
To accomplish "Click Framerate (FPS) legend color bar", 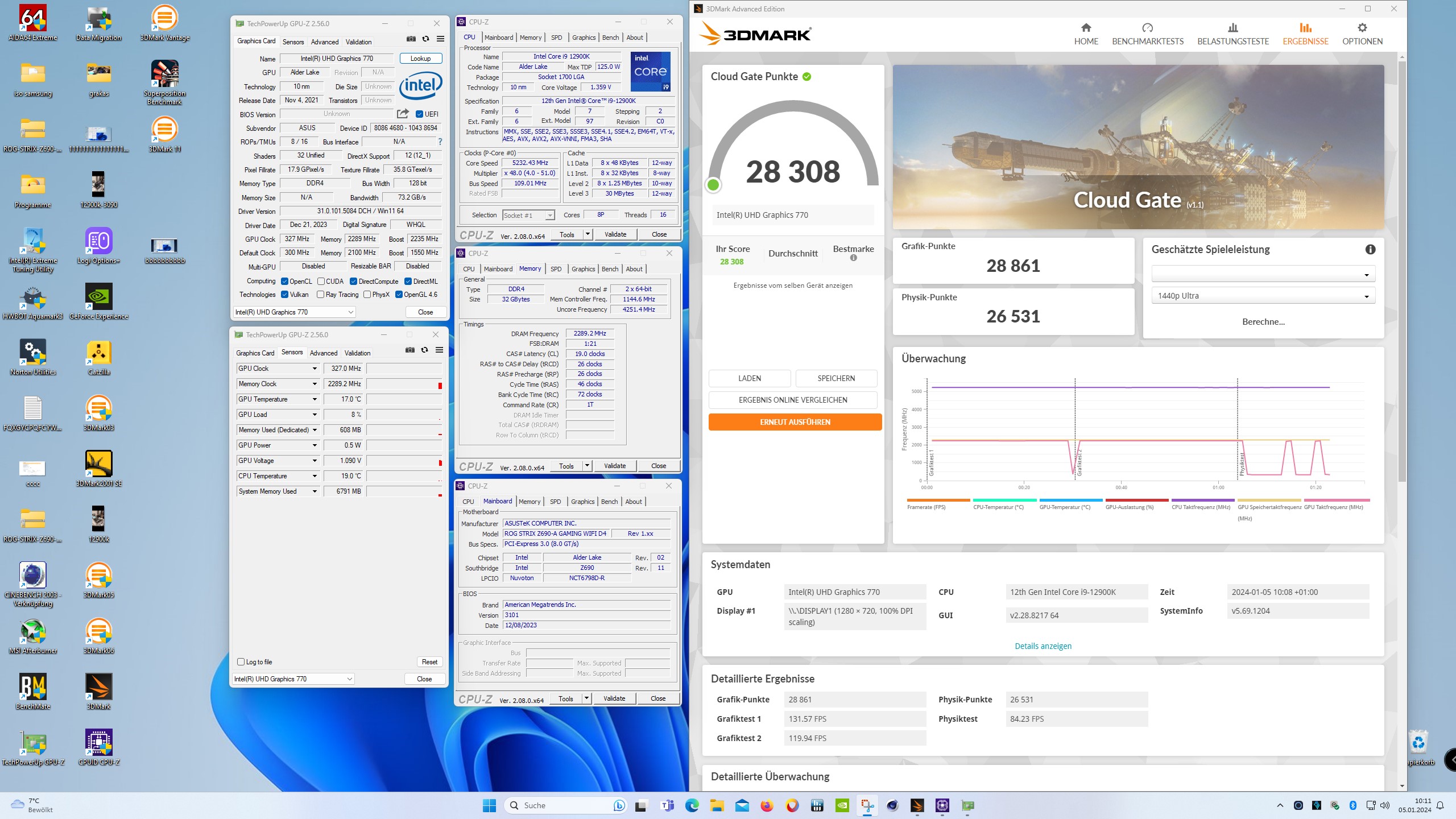I will (x=938, y=500).
